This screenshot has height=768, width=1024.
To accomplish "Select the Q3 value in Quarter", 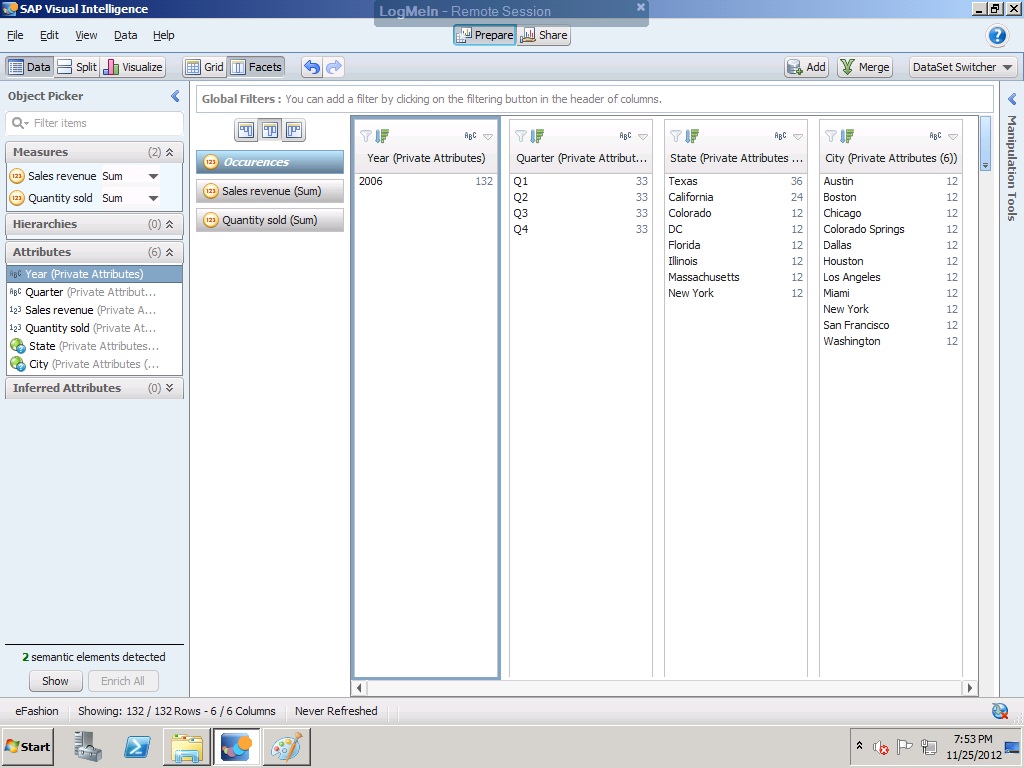I will pos(580,213).
